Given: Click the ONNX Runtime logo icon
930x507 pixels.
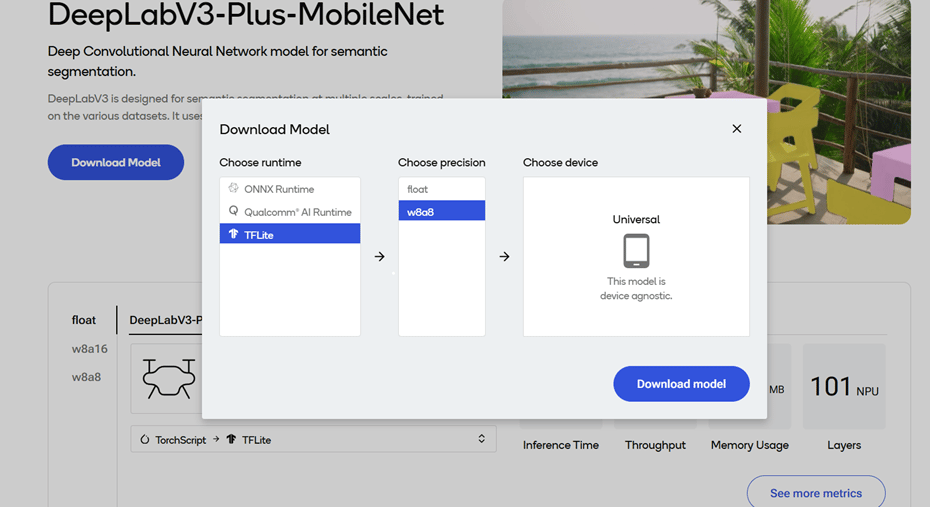Looking at the screenshot, I should pyautogui.click(x=233, y=188).
